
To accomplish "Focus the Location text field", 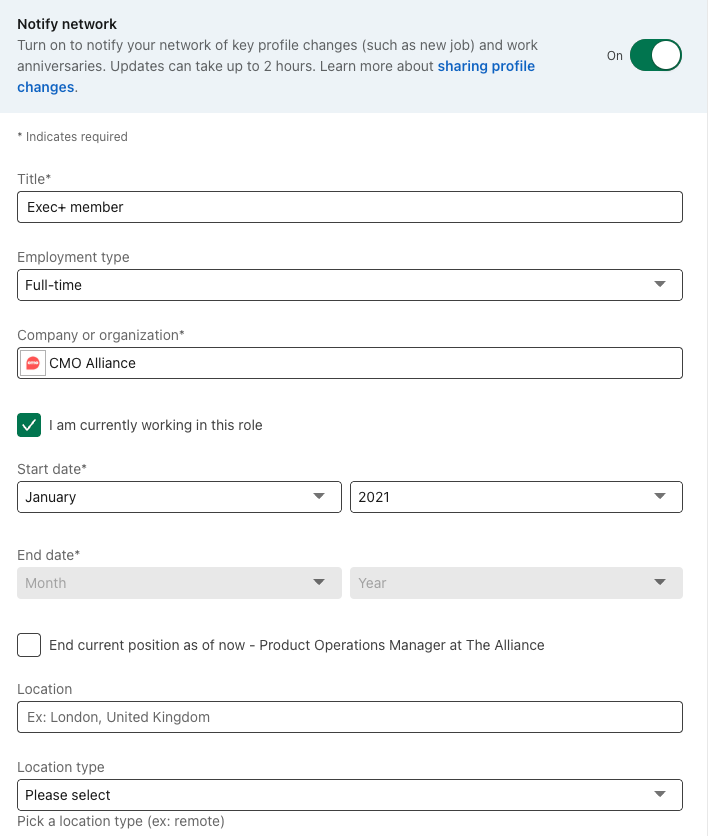I will coord(349,717).
